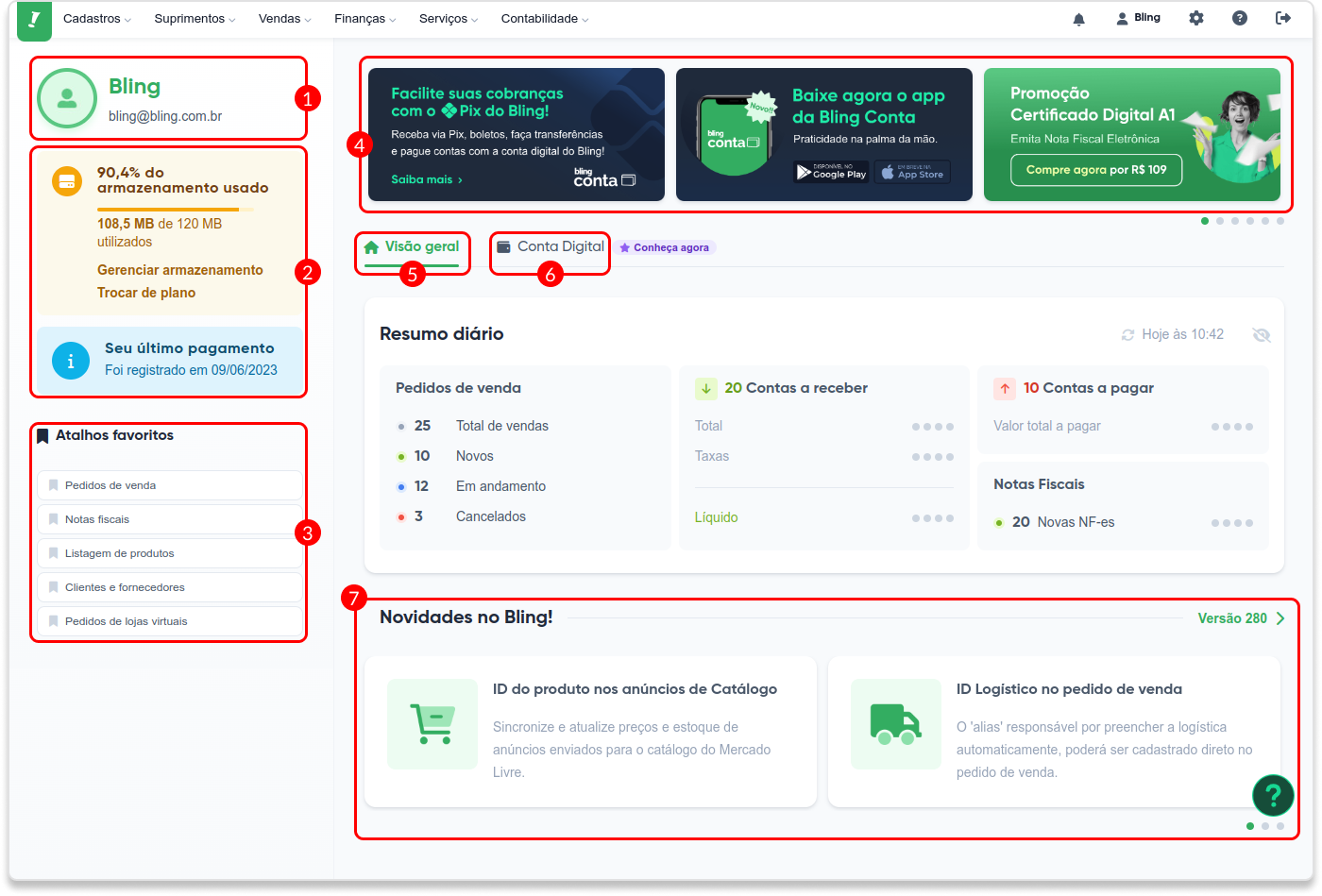Click the bookmark icon beside Notas fiscais
This screenshot has height=896, width=1322.
coord(54,519)
